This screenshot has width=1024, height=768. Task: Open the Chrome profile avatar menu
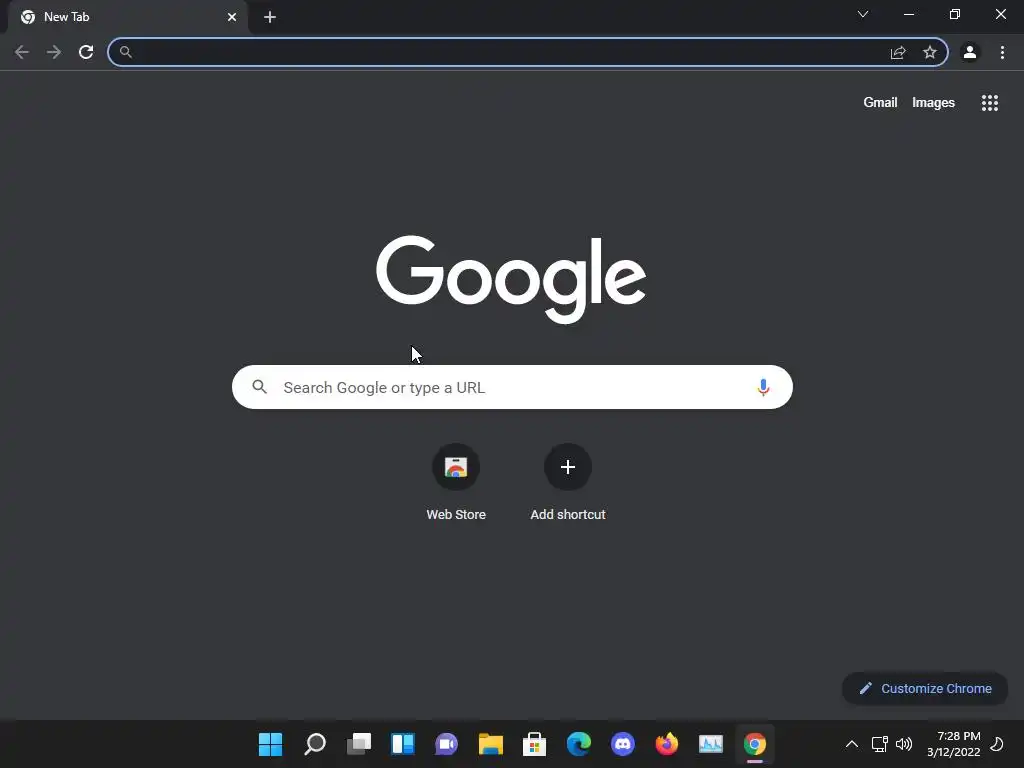[x=970, y=52]
